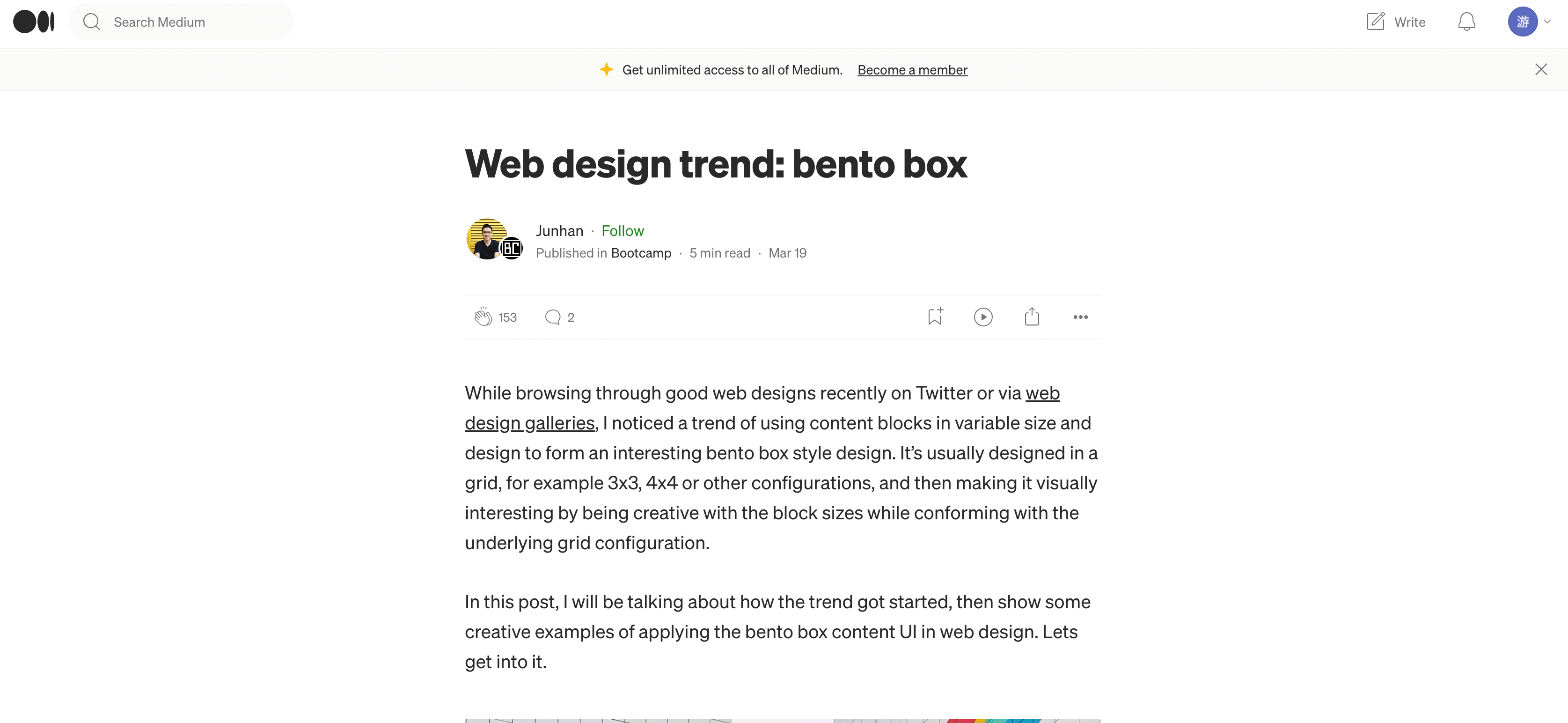This screenshot has width=1568, height=723.
Task: Share this story via share icon
Action: point(1032,316)
